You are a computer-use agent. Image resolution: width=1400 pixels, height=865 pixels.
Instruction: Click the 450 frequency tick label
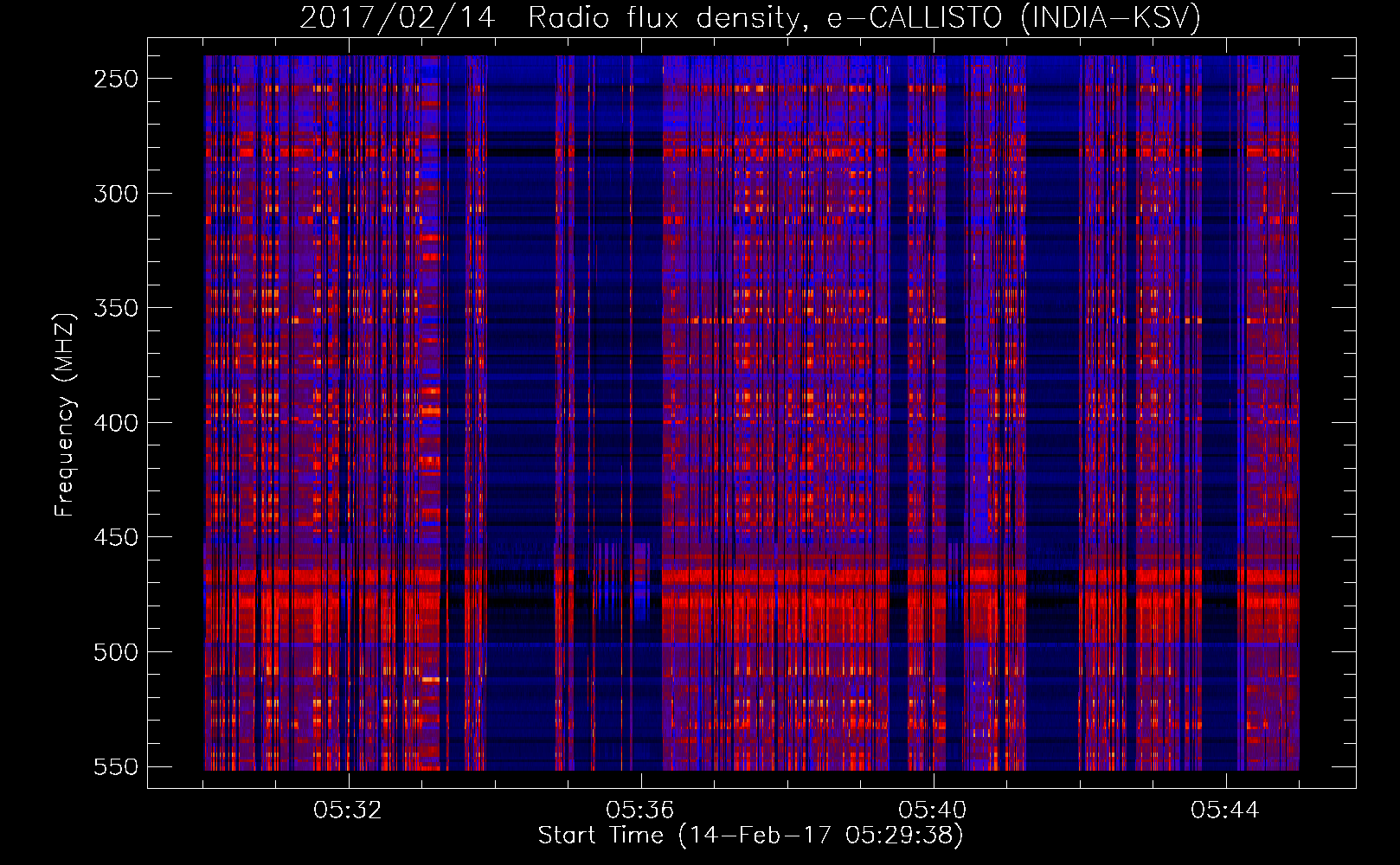click(x=116, y=537)
